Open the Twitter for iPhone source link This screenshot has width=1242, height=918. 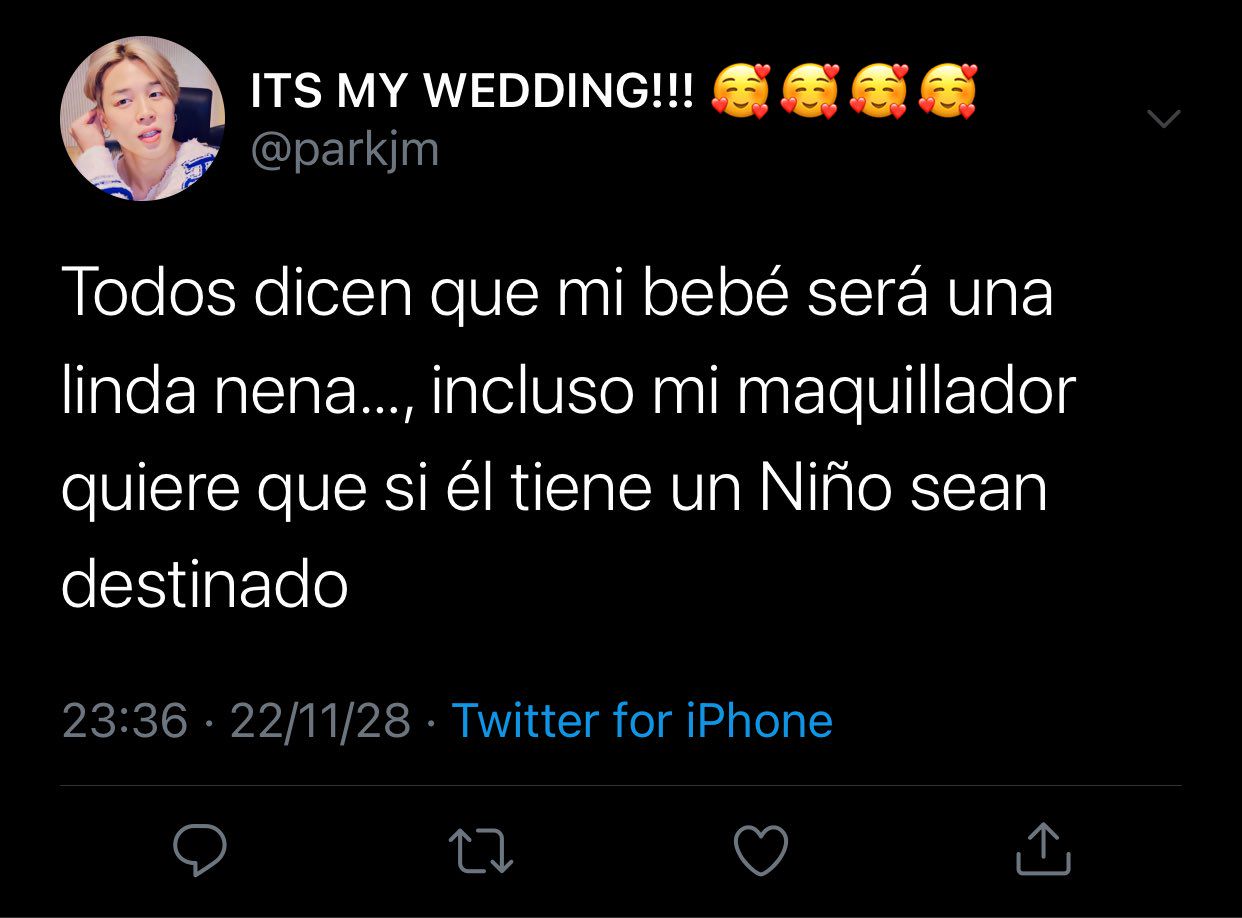pos(642,720)
